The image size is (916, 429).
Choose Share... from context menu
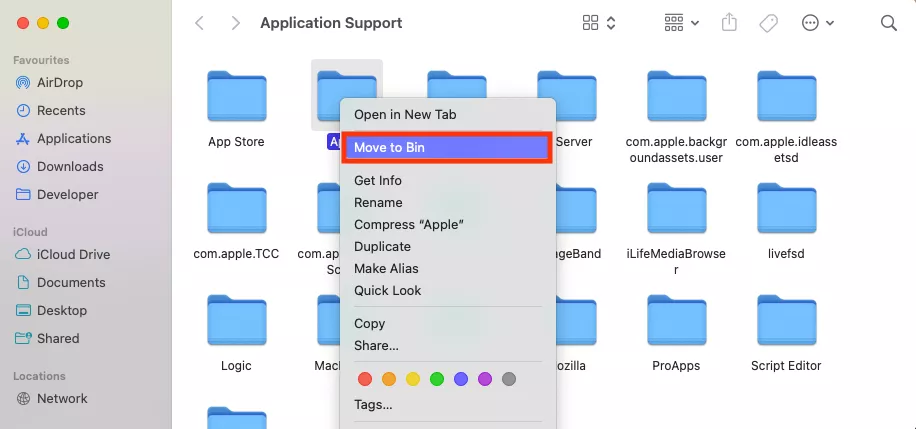pos(447,345)
